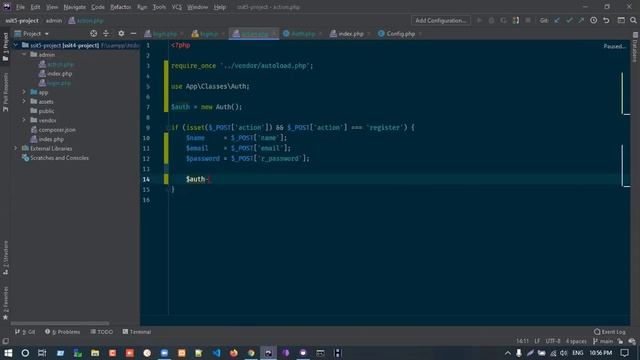640x360 pixels.
Task: Open Visual Studio Code from taskbar
Action: pos(216,353)
